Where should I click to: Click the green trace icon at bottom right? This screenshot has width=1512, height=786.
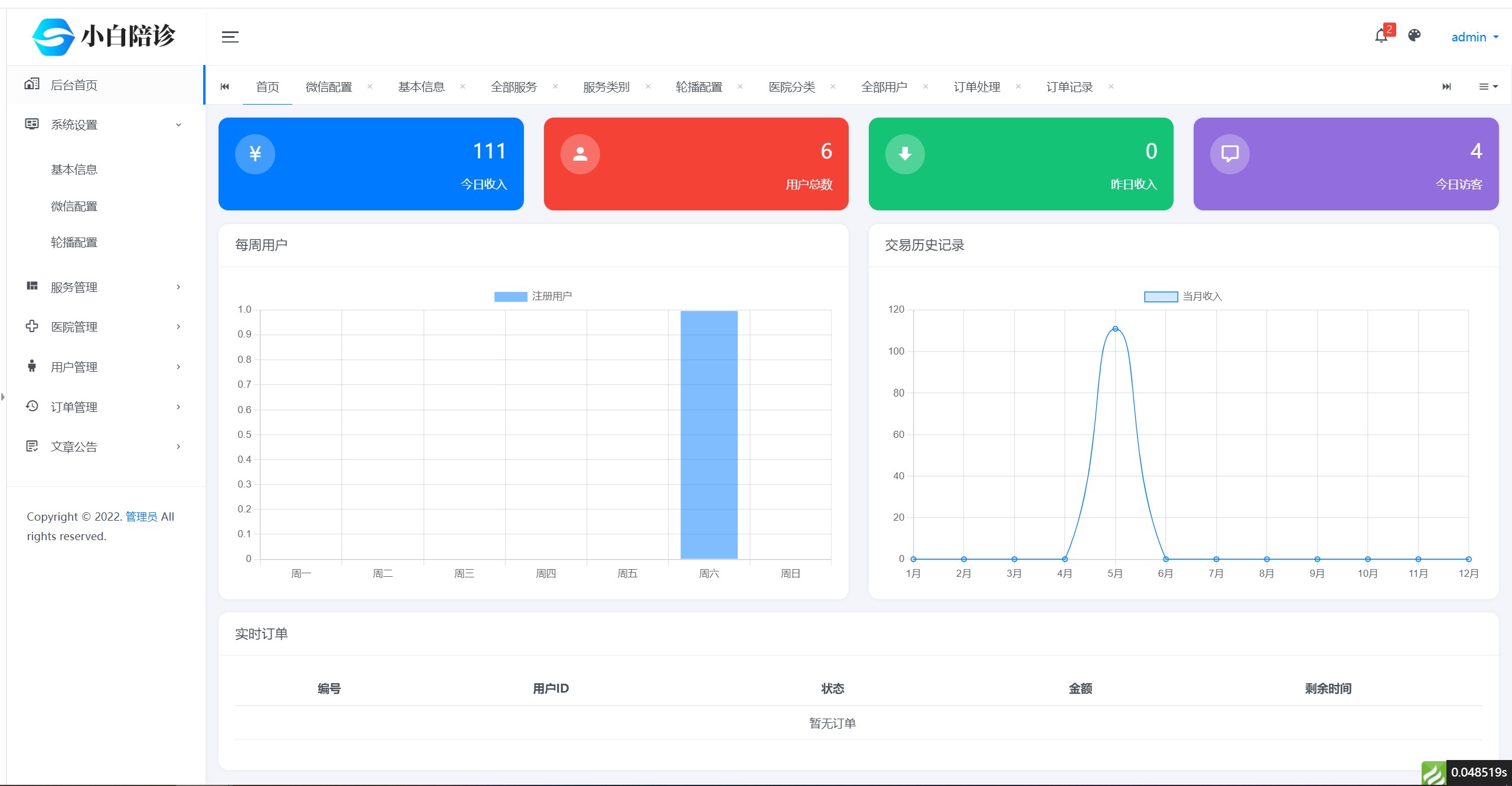[x=1433, y=773]
